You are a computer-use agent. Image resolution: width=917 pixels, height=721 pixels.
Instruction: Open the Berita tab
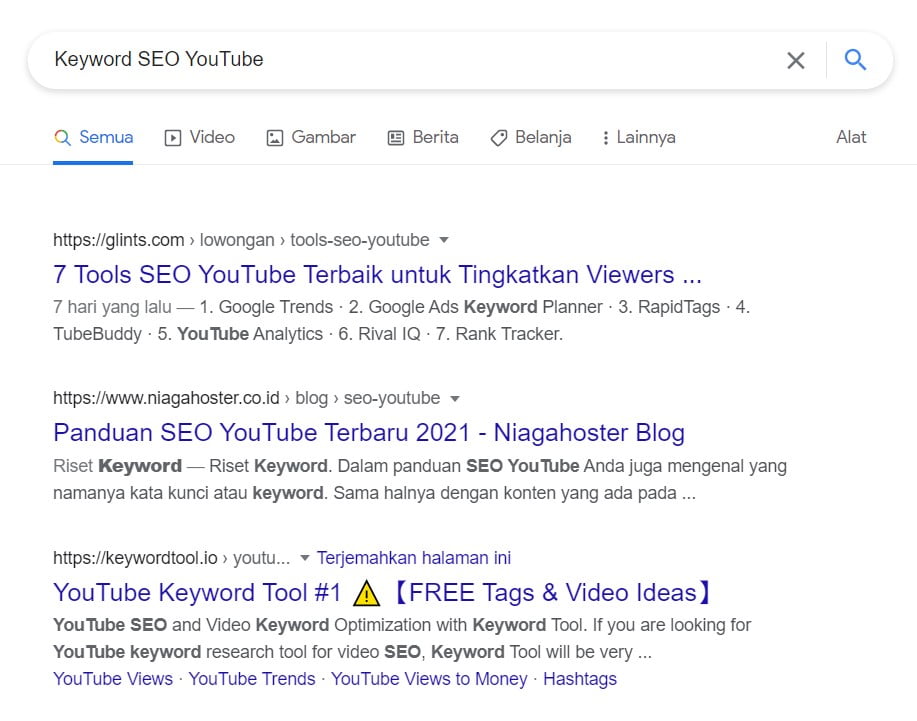[x=423, y=137]
